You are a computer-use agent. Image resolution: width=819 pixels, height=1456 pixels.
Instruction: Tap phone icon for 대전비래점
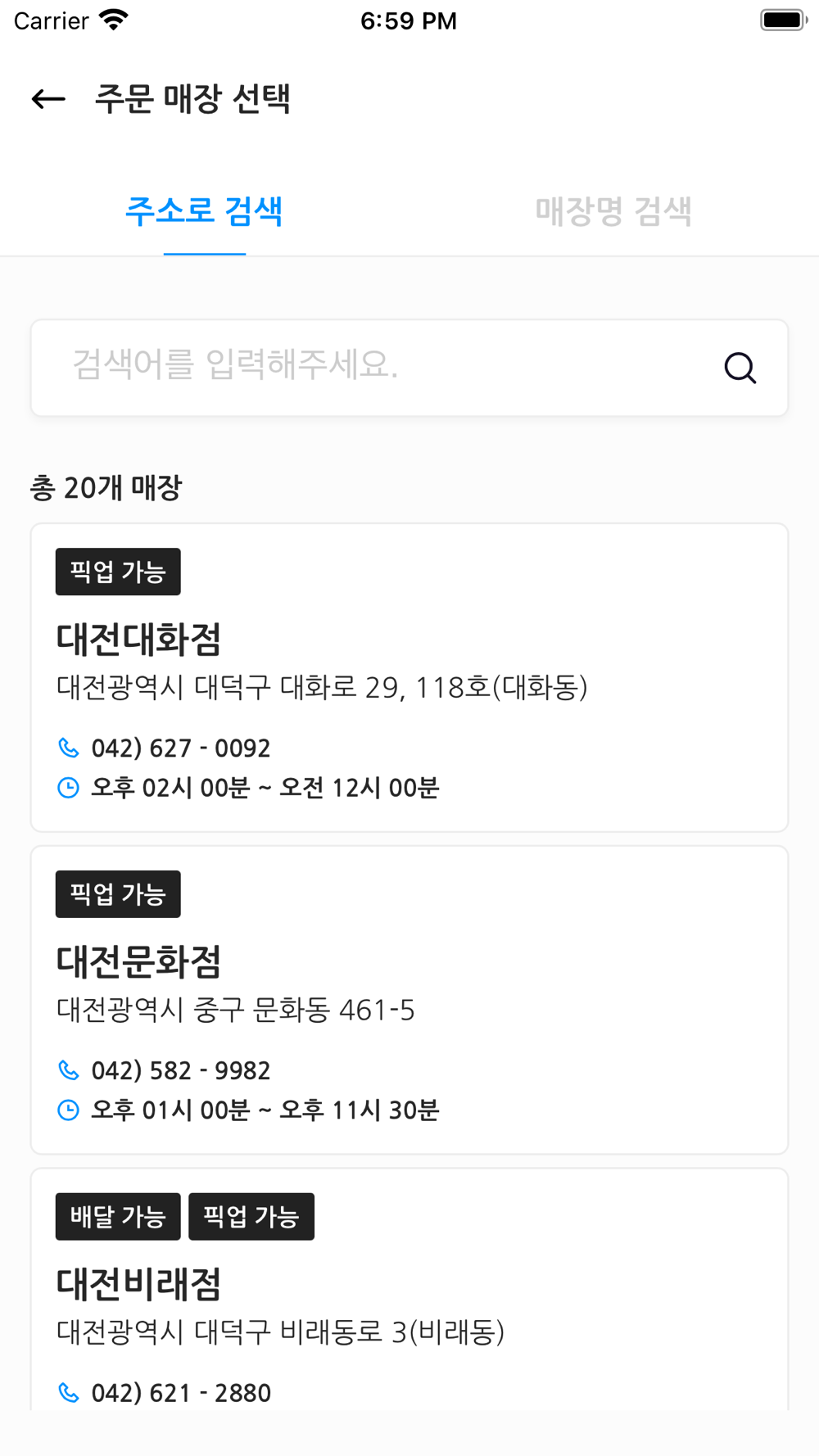click(x=69, y=1393)
